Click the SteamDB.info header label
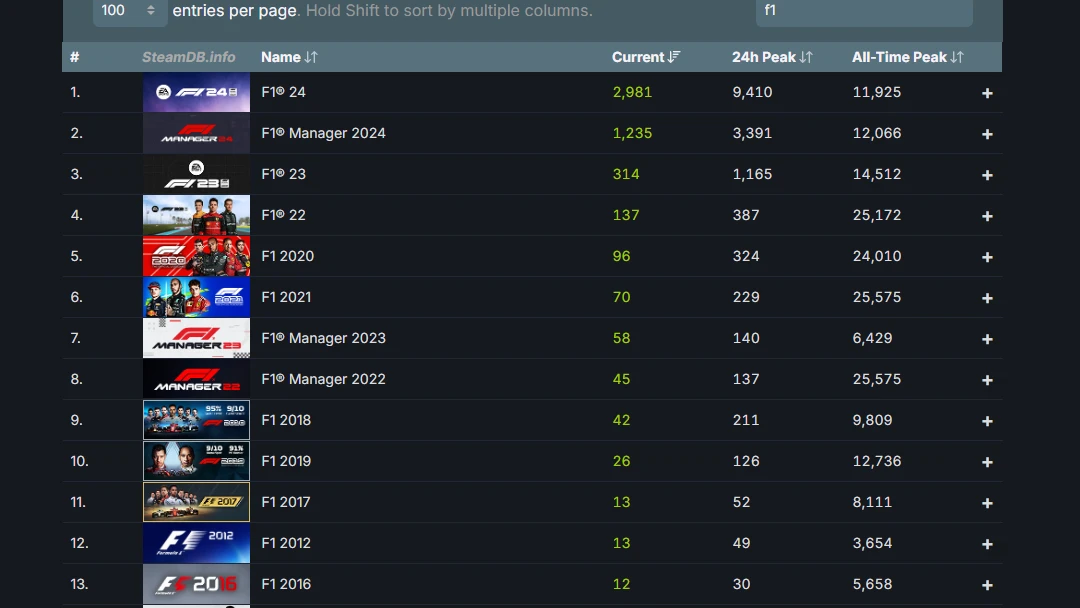 pos(188,57)
